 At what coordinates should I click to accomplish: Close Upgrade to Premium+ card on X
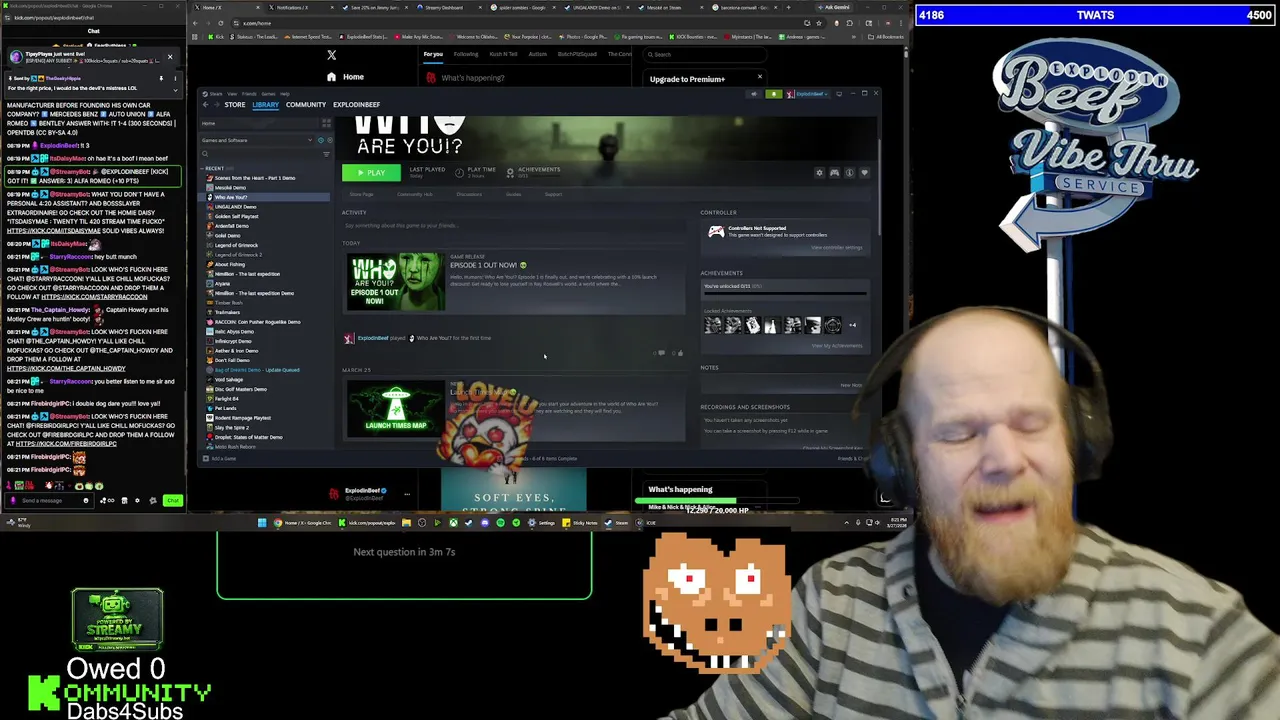(x=759, y=77)
